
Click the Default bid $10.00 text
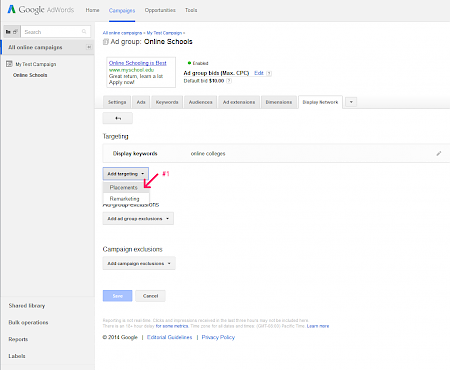coord(204,81)
